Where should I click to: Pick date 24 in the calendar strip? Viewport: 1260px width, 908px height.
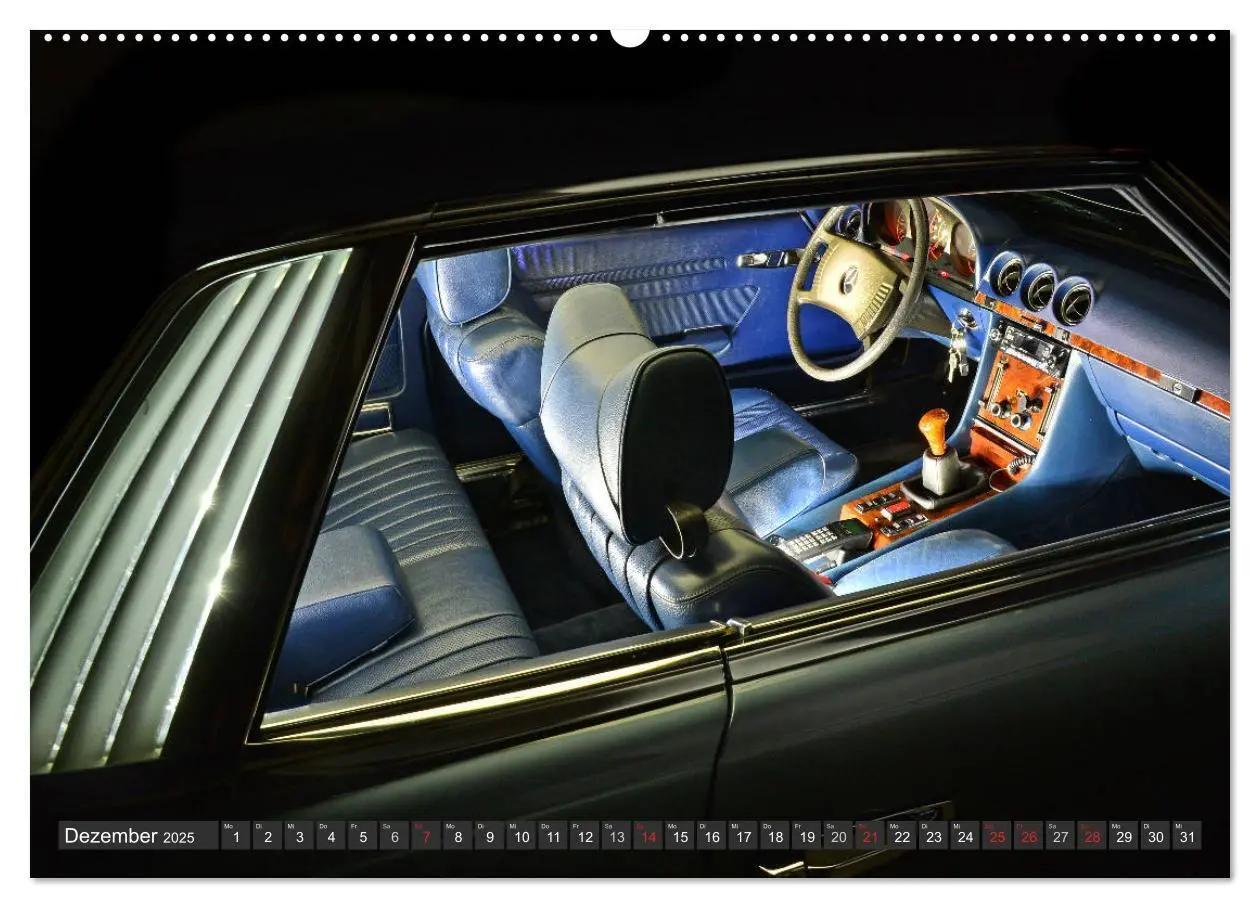965,836
